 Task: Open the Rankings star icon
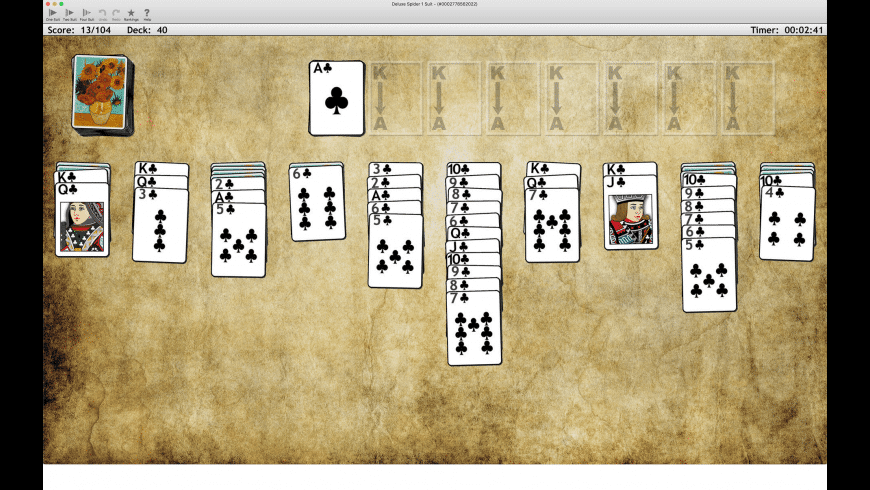pyautogui.click(x=131, y=14)
